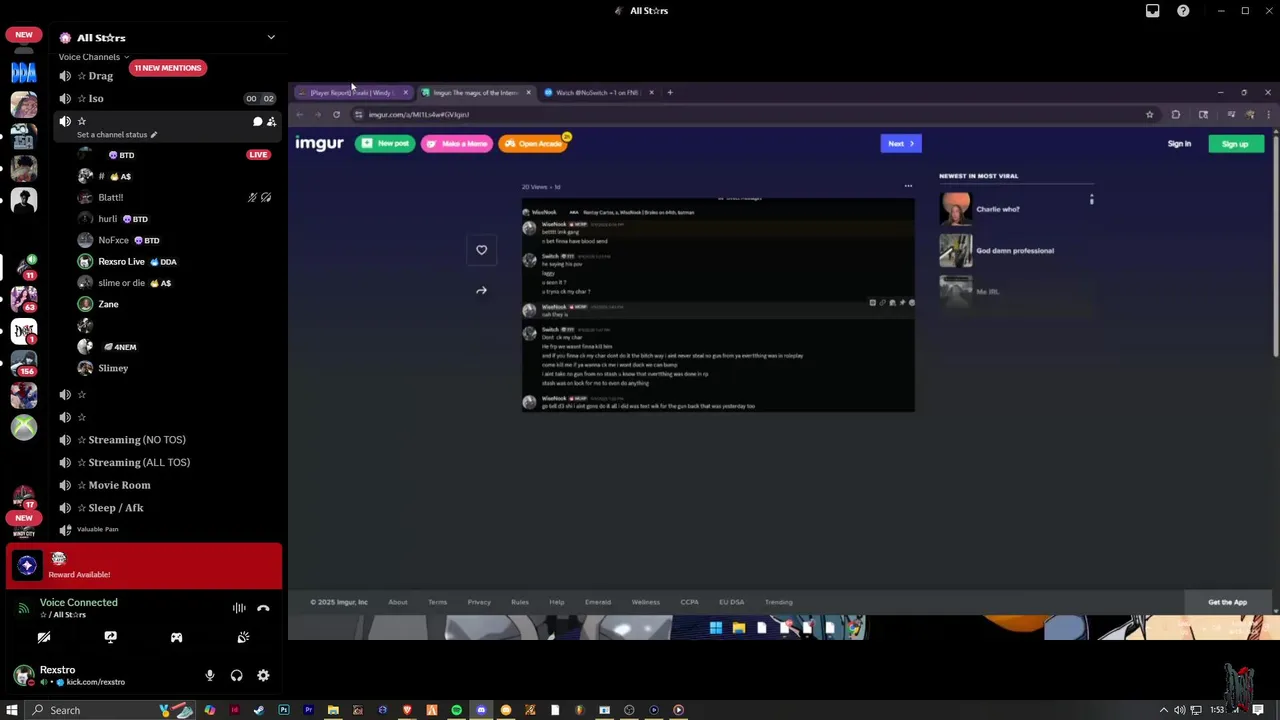Select user Slimey in voice list
The height and width of the screenshot is (720, 1280).
coord(113,368)
